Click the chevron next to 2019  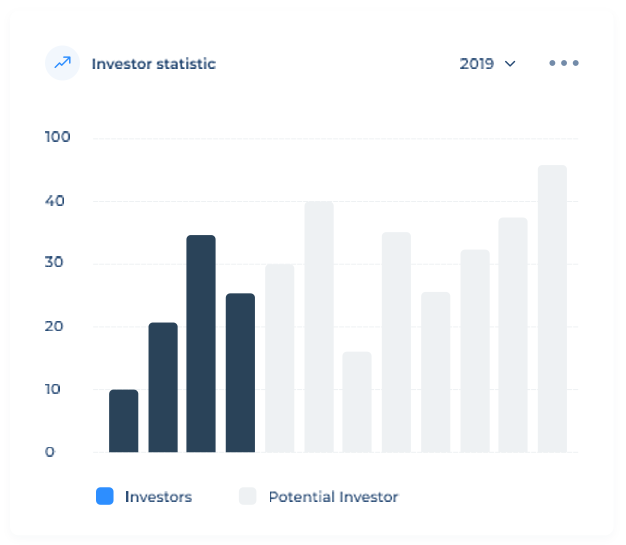click(511, 64)
